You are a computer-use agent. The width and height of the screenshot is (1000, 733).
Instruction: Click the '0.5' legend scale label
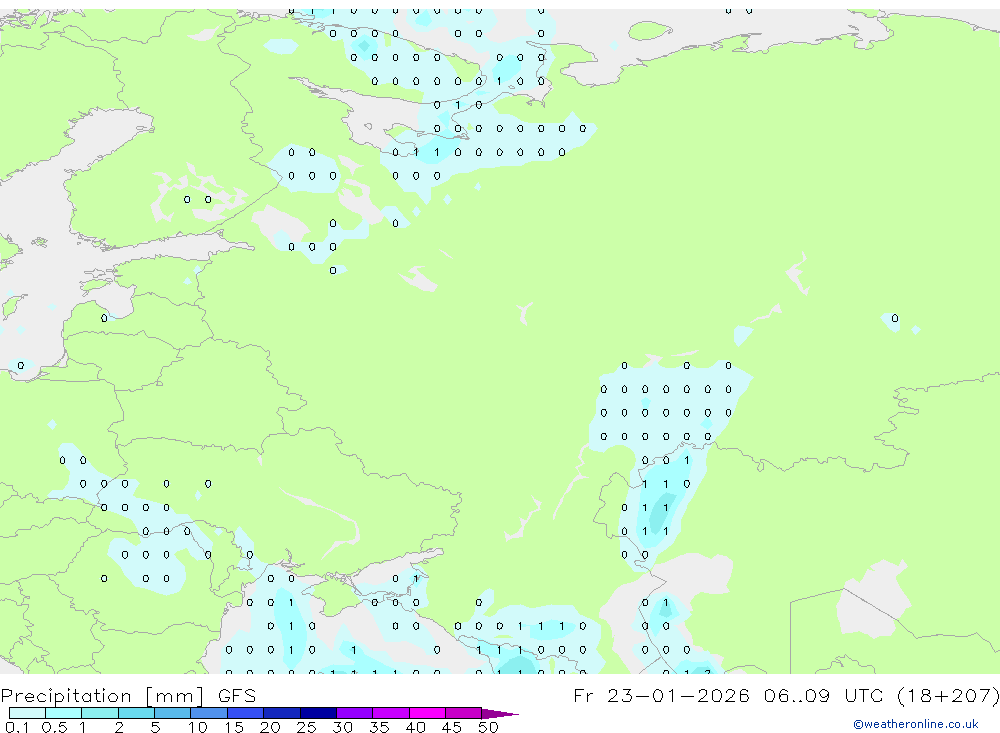point(54,727)
